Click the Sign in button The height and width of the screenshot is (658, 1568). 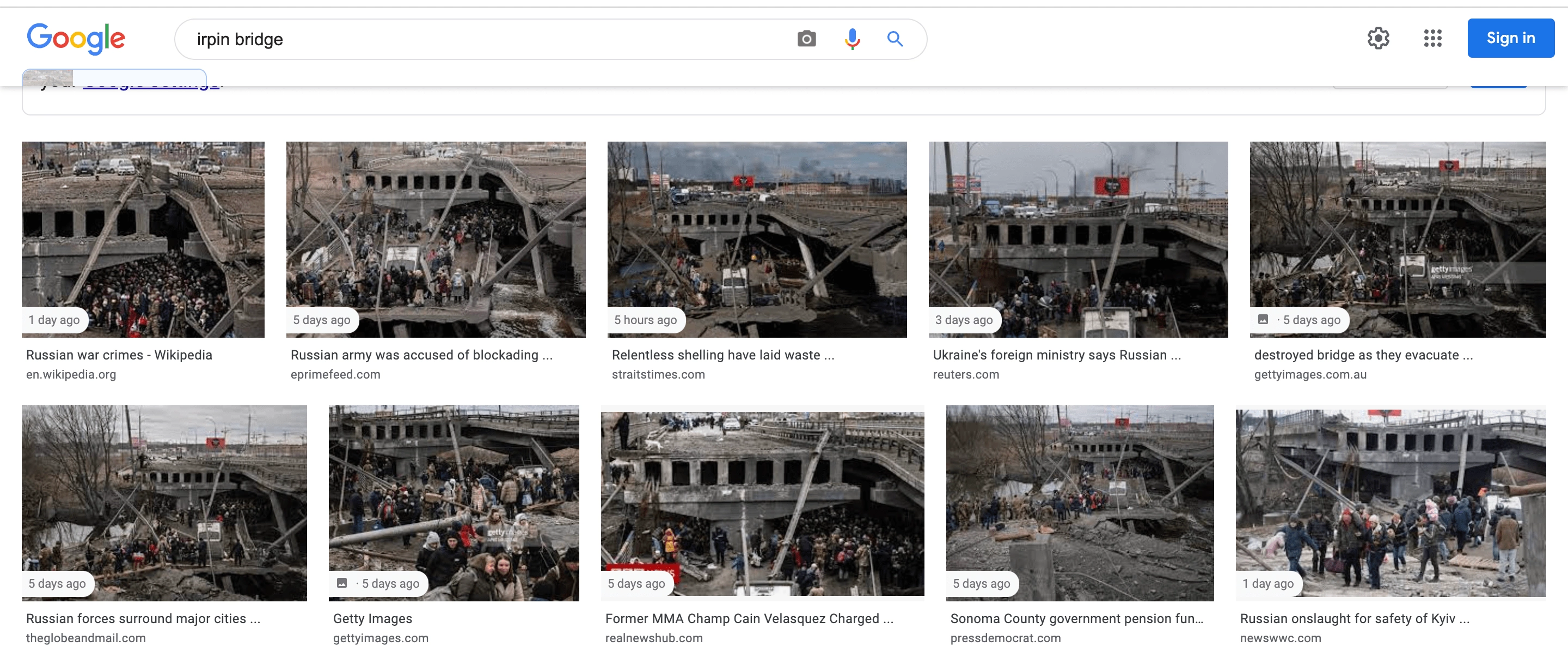click(x=1511, y=38)
